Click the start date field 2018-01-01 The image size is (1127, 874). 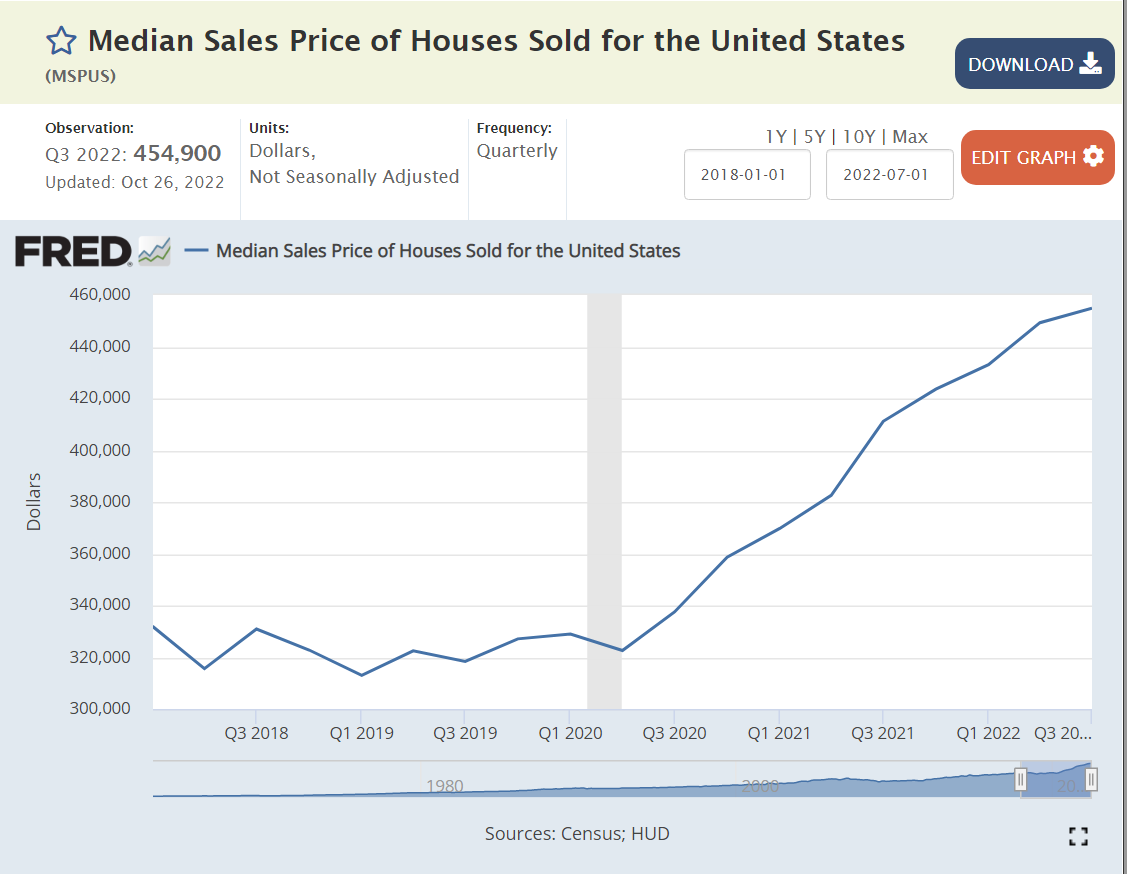[x=746, y=174]
